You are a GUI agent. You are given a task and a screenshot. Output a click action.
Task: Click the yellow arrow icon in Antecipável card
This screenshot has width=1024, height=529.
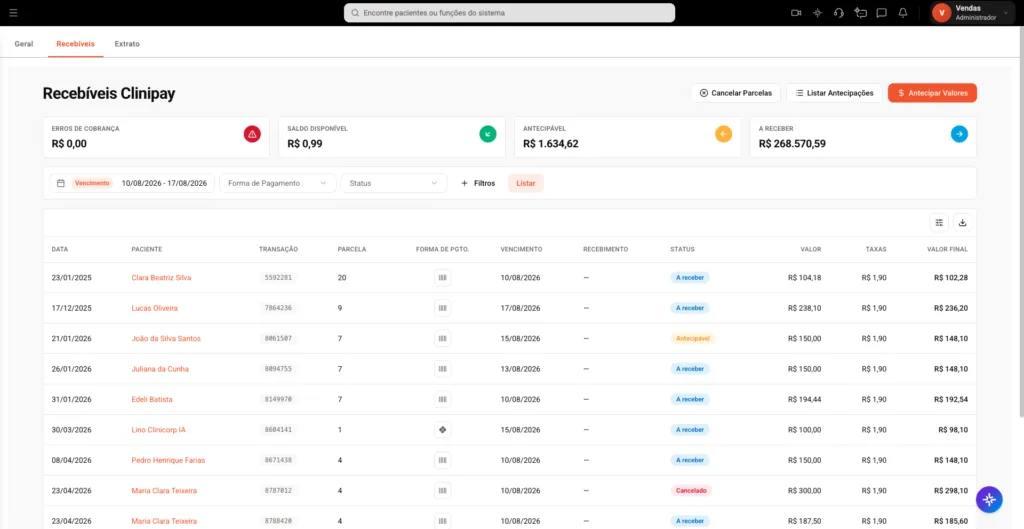pos(724,134)
